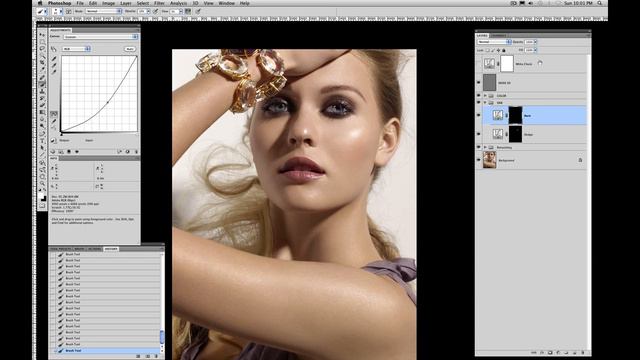The width and height of the screenshot is (640, 360).
Task: Select the Crop tool in the toolbar
Action: click(x=42, y=62)
